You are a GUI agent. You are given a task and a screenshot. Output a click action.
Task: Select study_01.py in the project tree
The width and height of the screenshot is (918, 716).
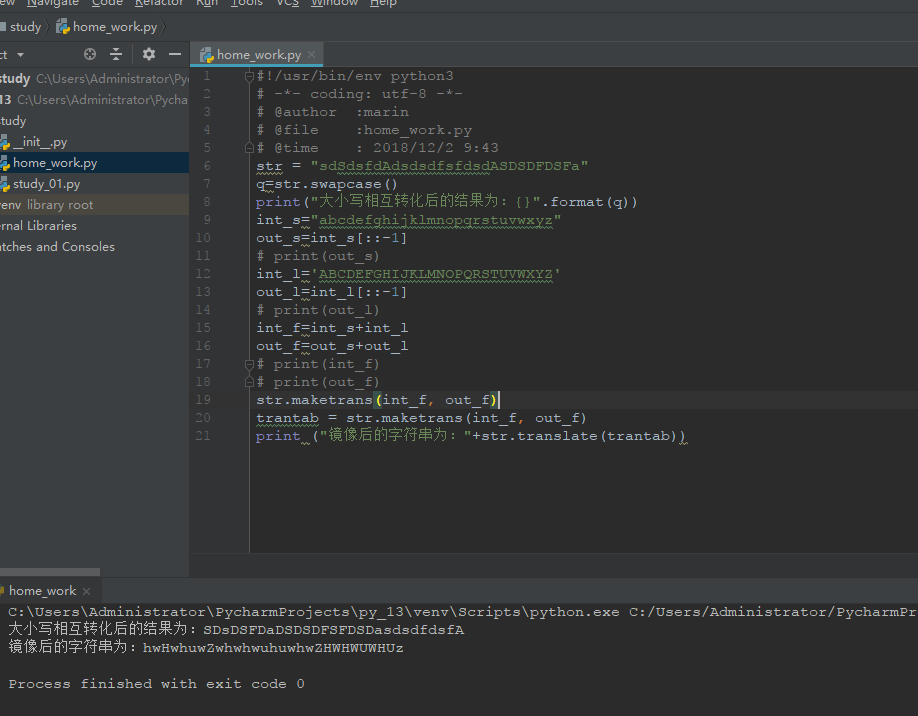point(46,184)
